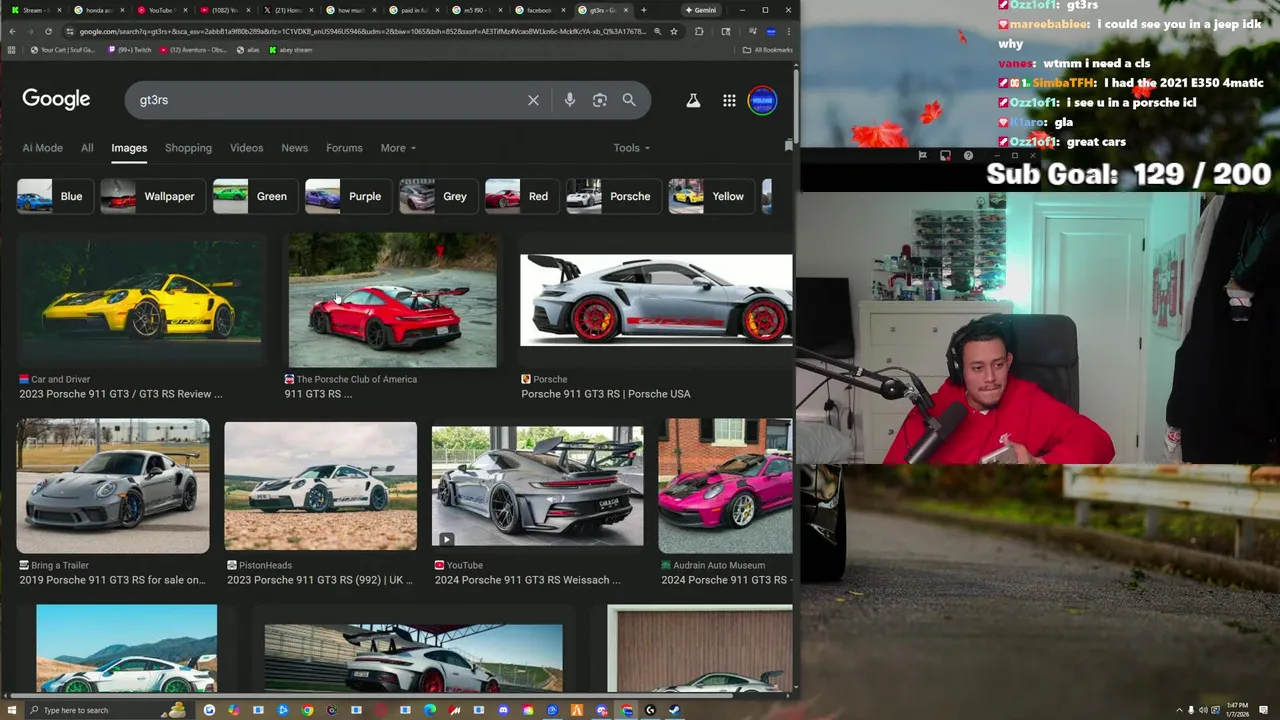Open '2019 Porsche 911 GT3 RS for sale' link
This screenshot has height=720, width=1280.
tap(112, 580)
